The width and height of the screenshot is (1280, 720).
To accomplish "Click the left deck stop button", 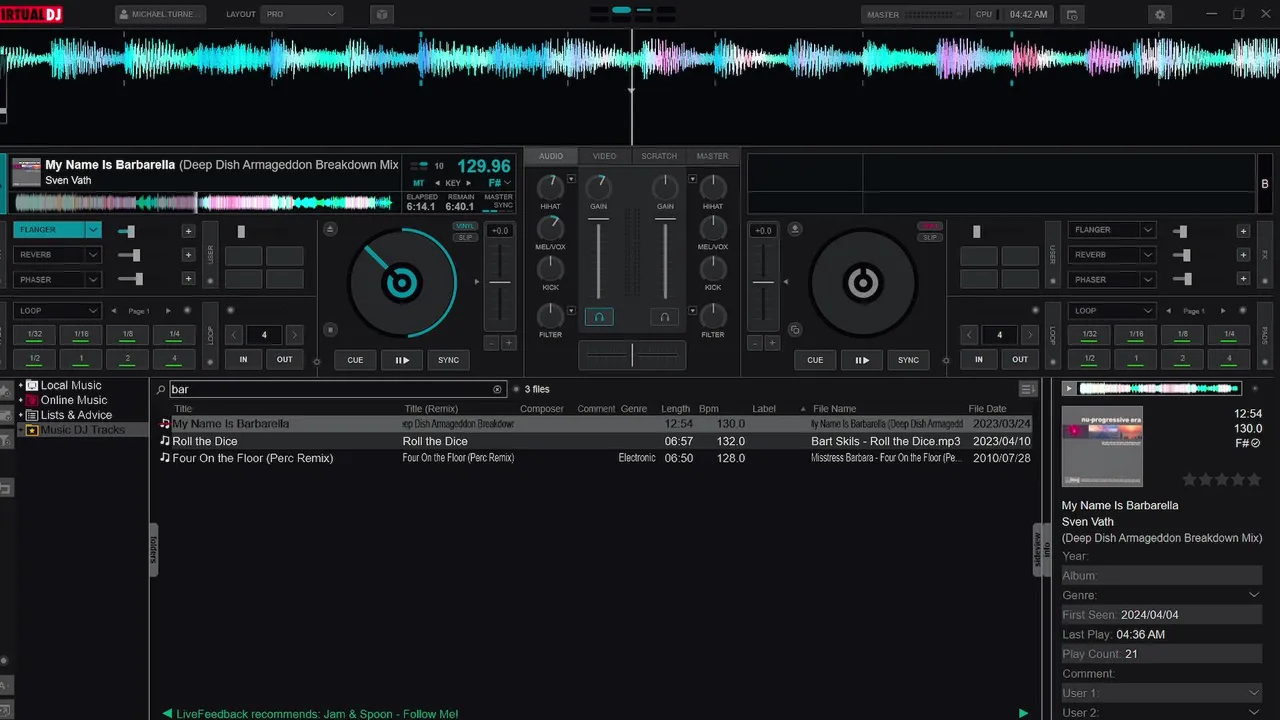I will pyautogui.click(x=331, y=329).
